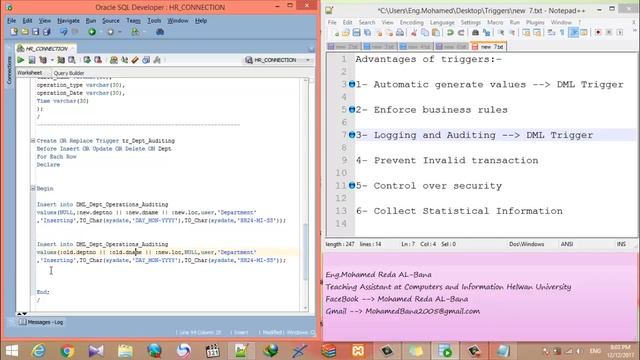Open the editor tab list dropdown in SQL Developer

point(311,49)
